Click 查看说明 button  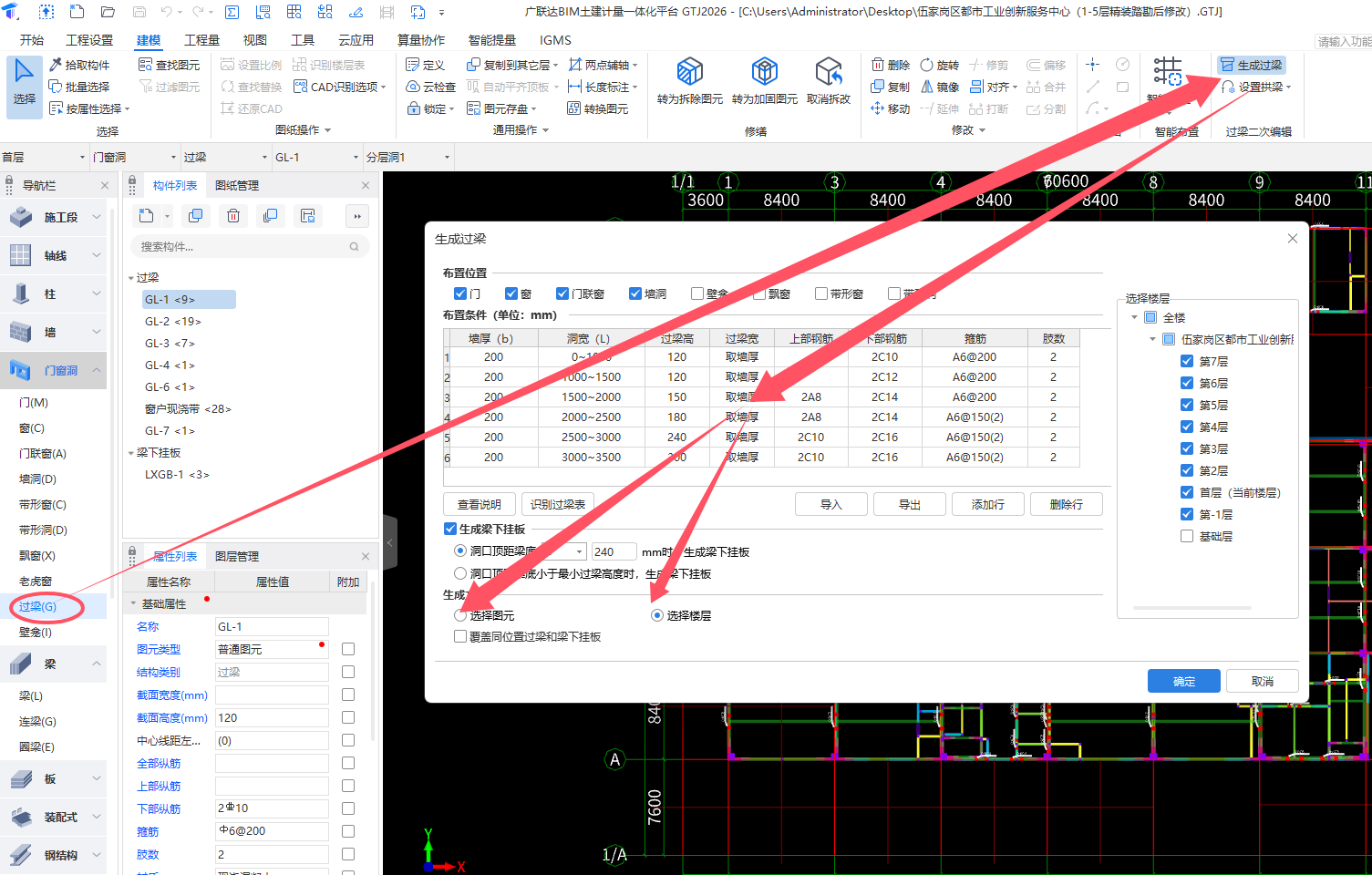coord(480,504)
